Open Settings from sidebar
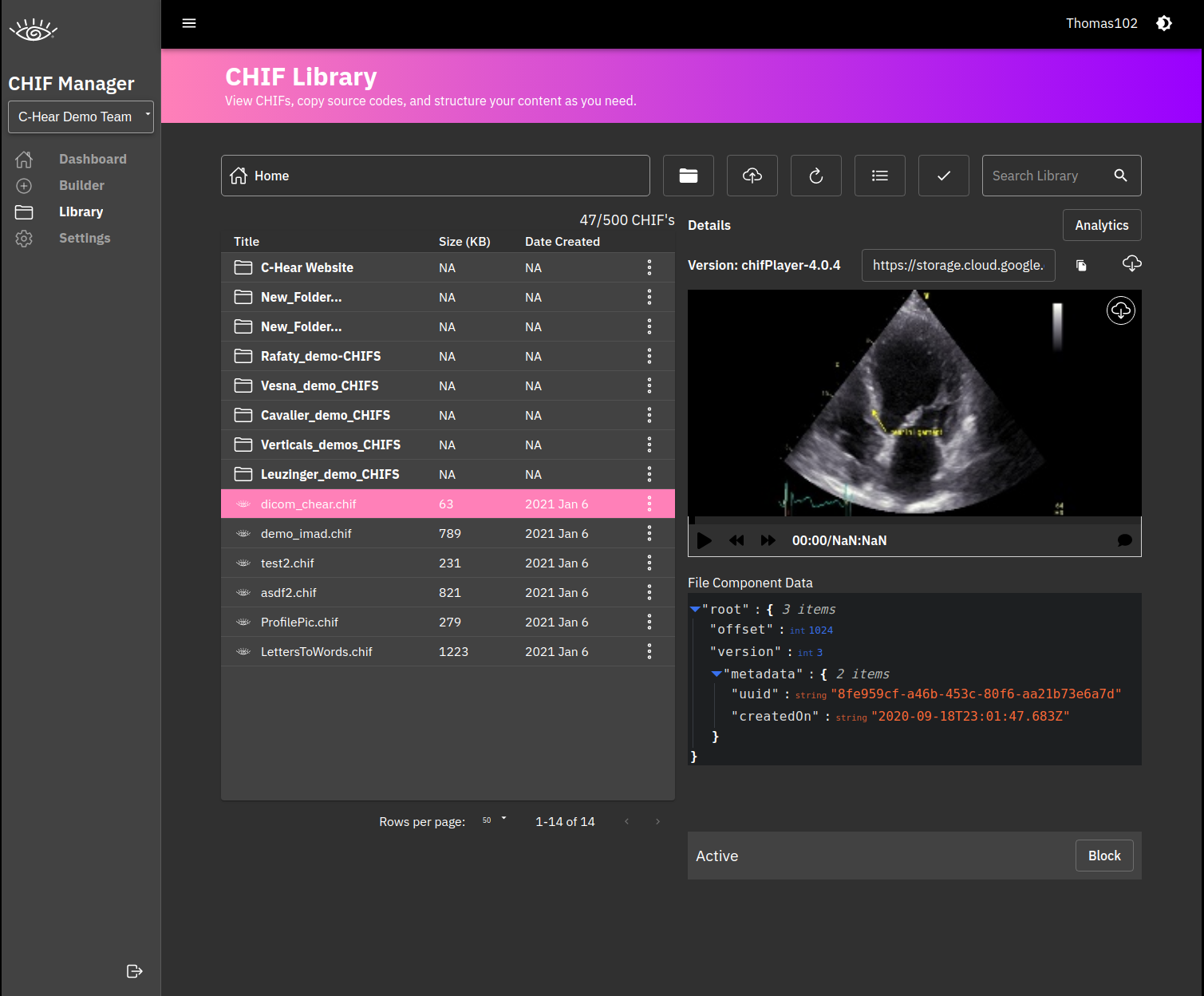Image resolution: width=1204 pixels, height=996 pixels. [85, 238]
